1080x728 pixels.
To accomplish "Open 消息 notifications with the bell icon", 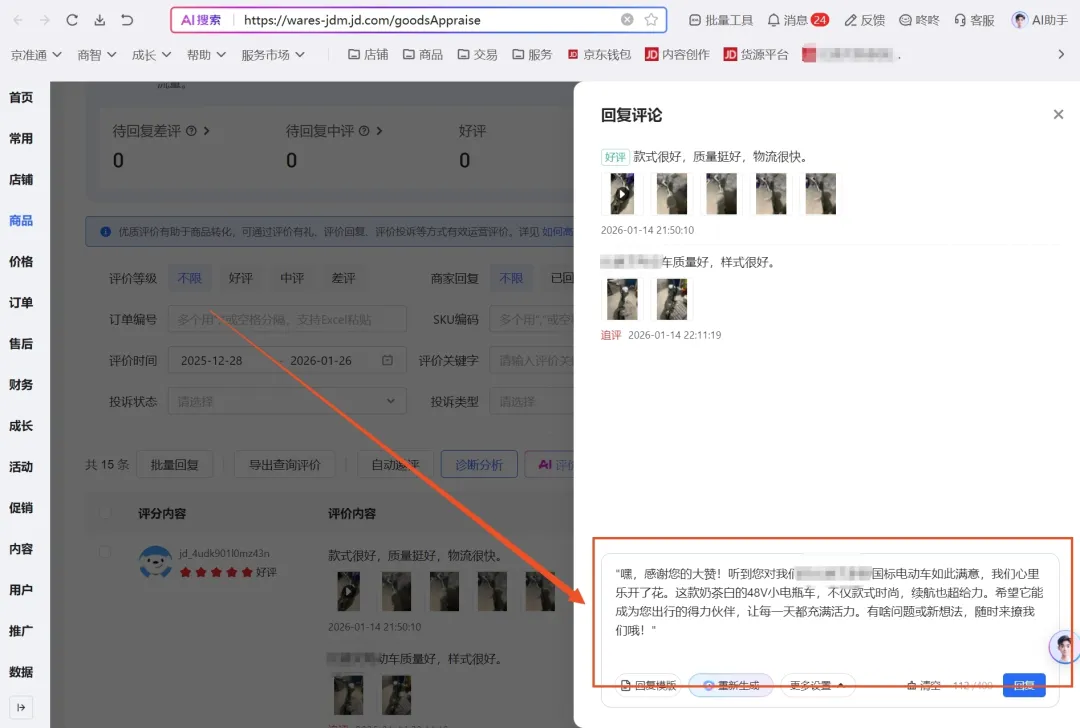I will pos(798,20).
